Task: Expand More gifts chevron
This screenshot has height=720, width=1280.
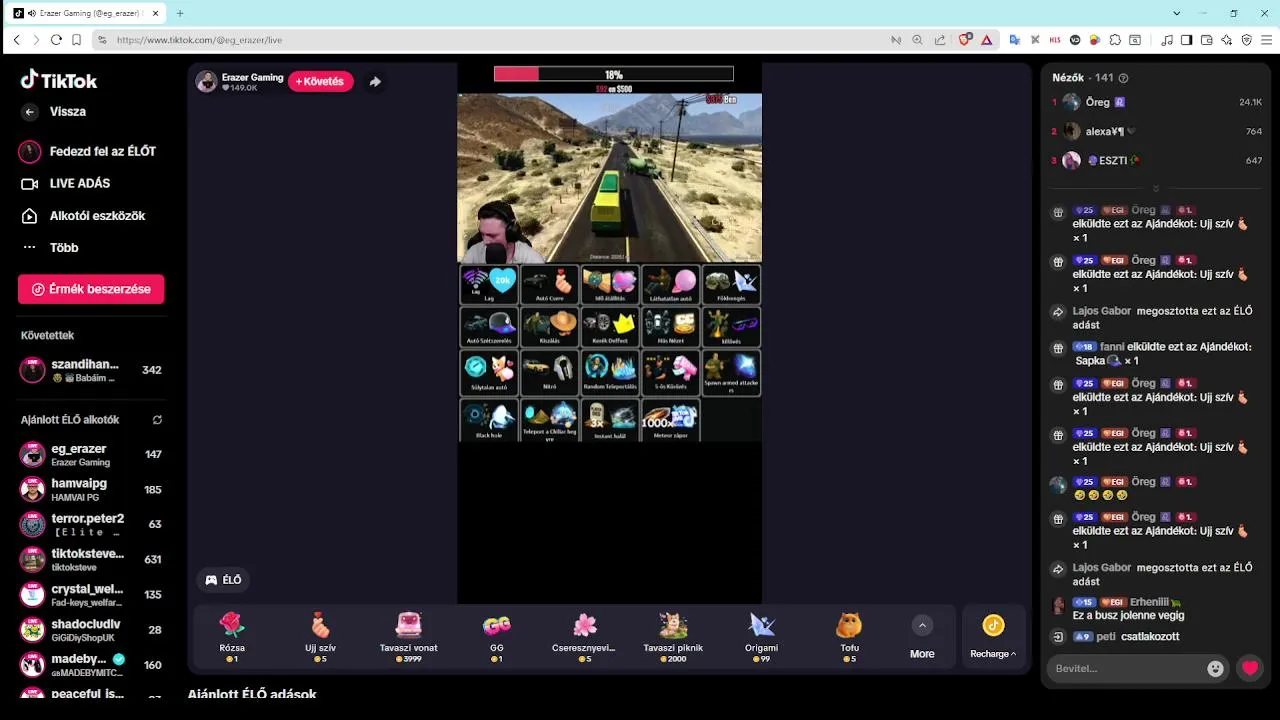Action: (922, 626)
